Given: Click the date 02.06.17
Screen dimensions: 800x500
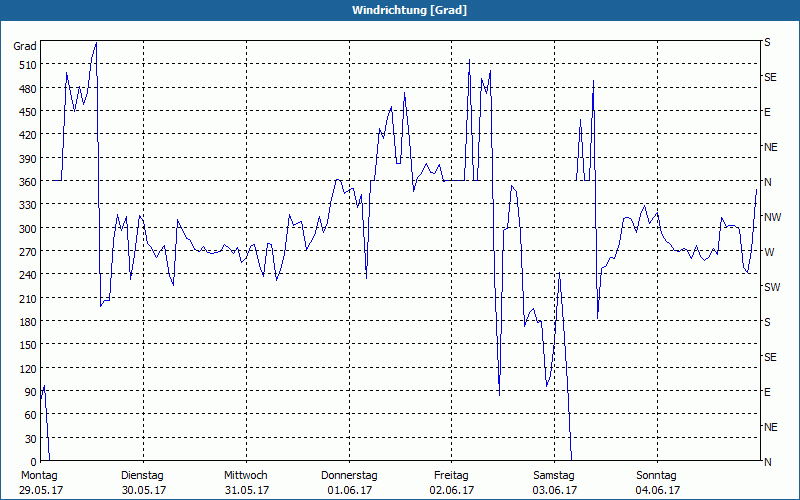Looking at the screenshot, I should [x=452, y=490].
